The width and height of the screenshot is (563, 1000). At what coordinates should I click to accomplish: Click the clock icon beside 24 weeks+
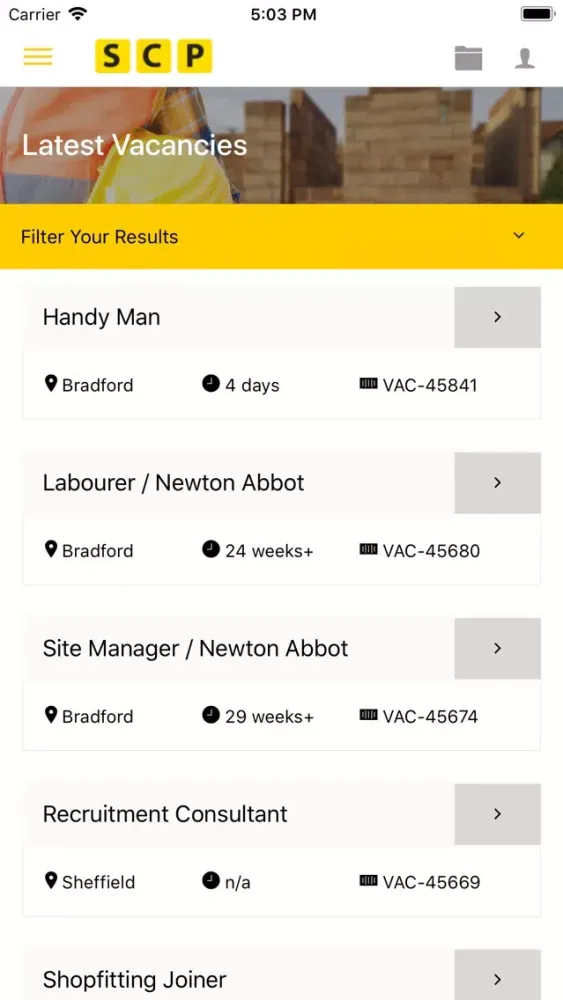click(x=211, y=549)
